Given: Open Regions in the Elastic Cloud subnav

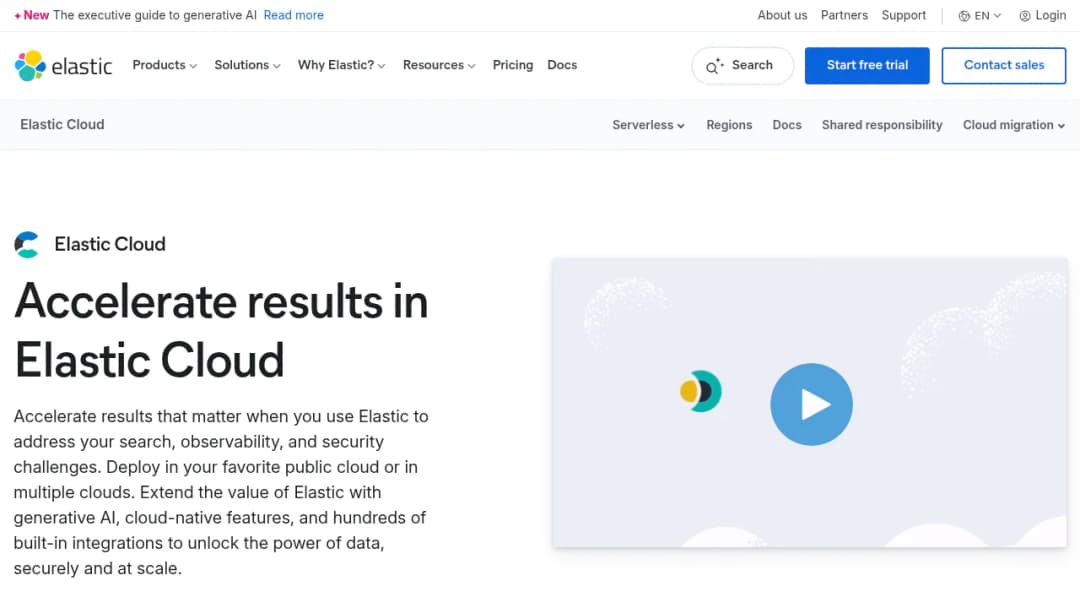Looking at the screenshot, I should (x=729, y=125).
